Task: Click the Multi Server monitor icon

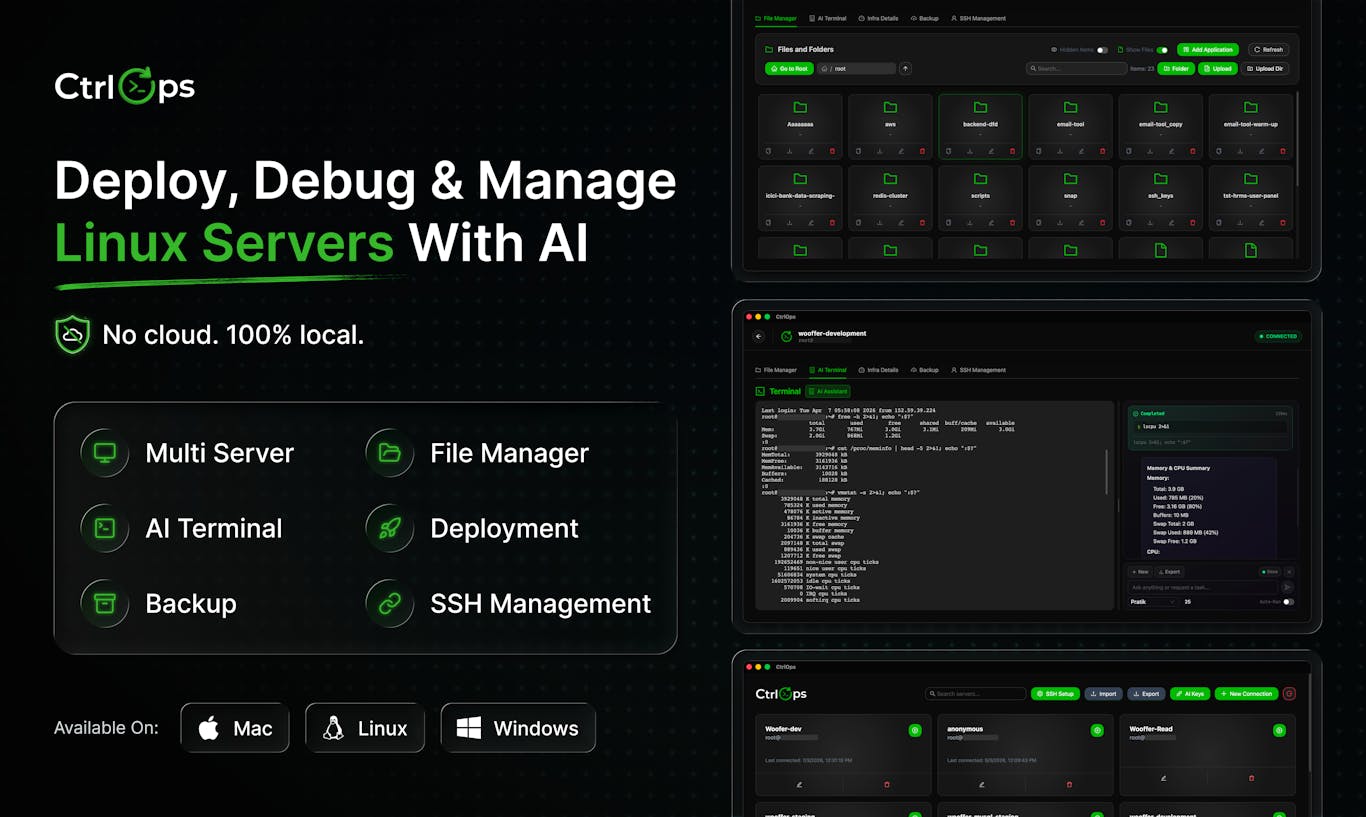Action: click(105, 453)
